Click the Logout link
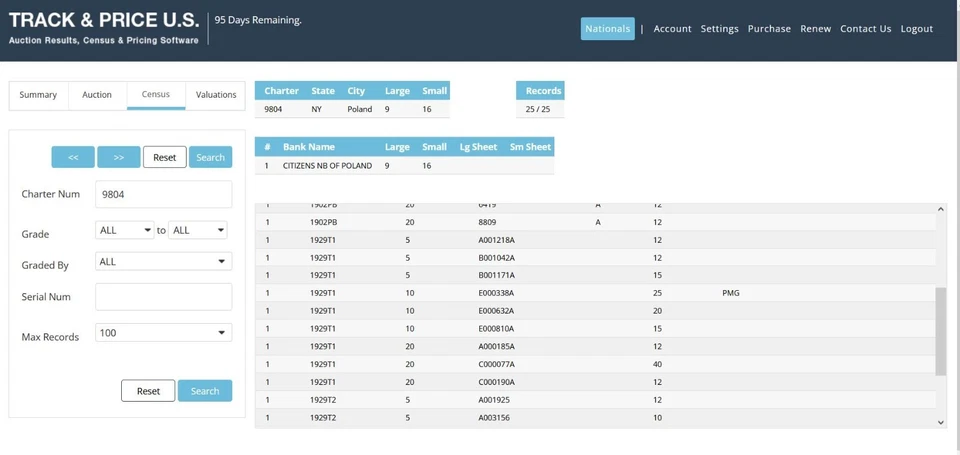 916,29
